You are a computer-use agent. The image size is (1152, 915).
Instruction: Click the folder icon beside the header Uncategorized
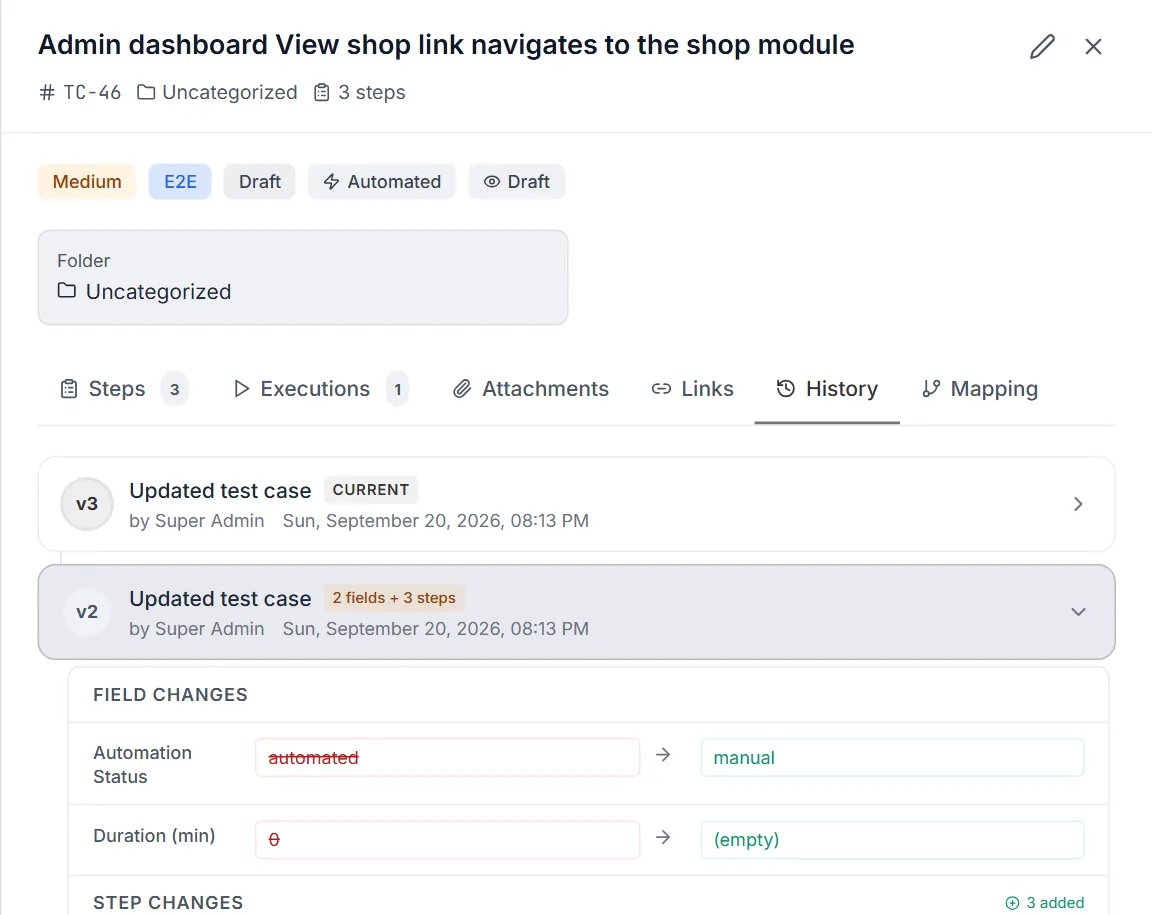(146, 93)
